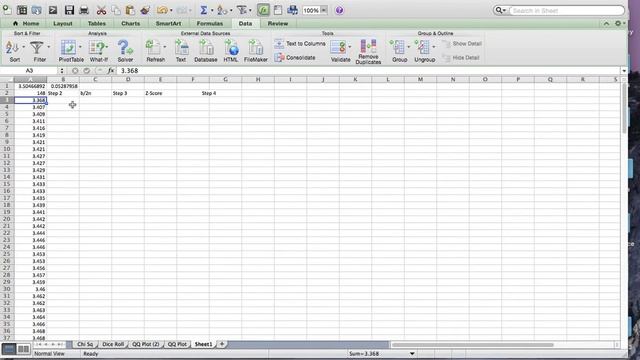This screenshot has width=640, height=360.
Task: Switch to Page Layout View button
Action: pyautogui.click(x=23, y=349)
